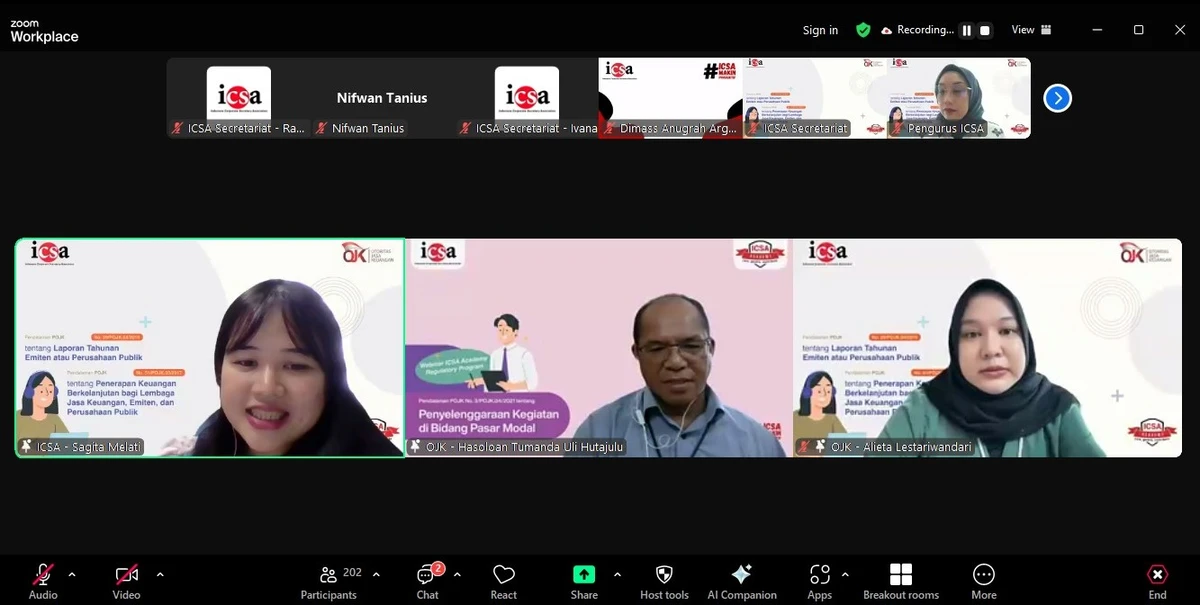Stop the ongoing recording
This screenshot has height=605, width=1200.
pyautogui.click(x=983, y=30)
